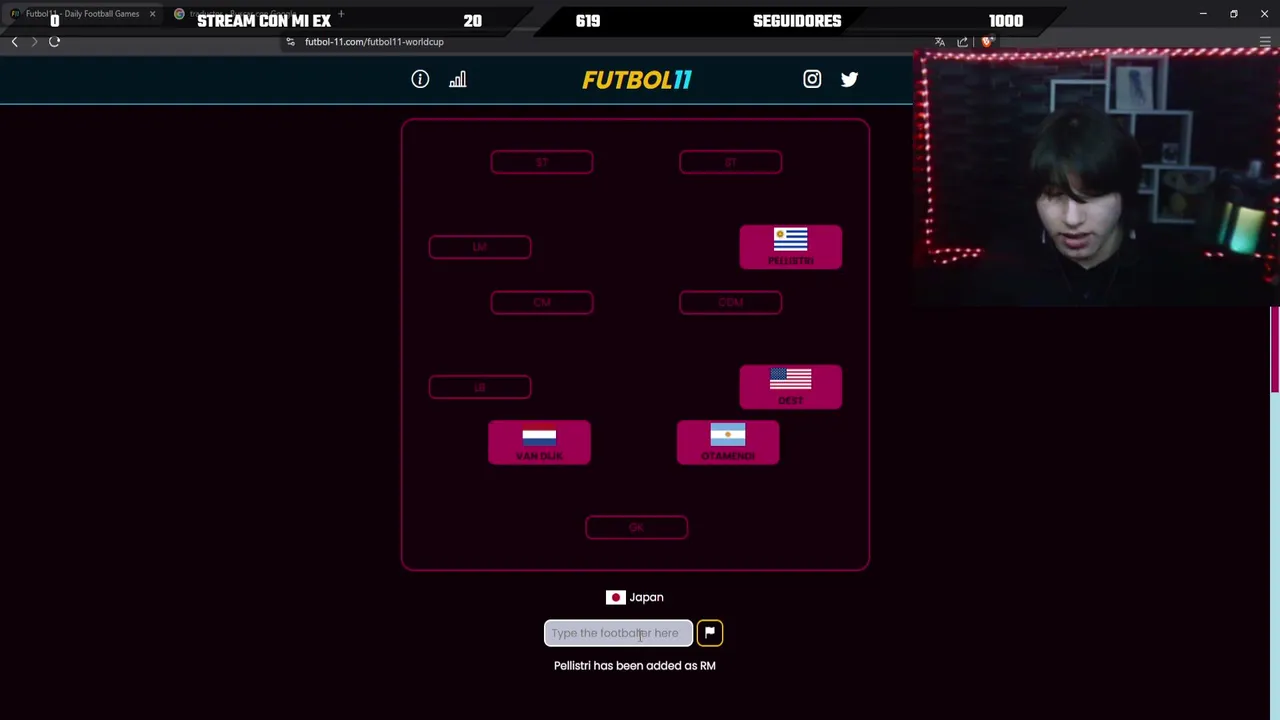1280x720 pixels.
Task: Click the Pellistri Uruguay player card
Action: 791,247
